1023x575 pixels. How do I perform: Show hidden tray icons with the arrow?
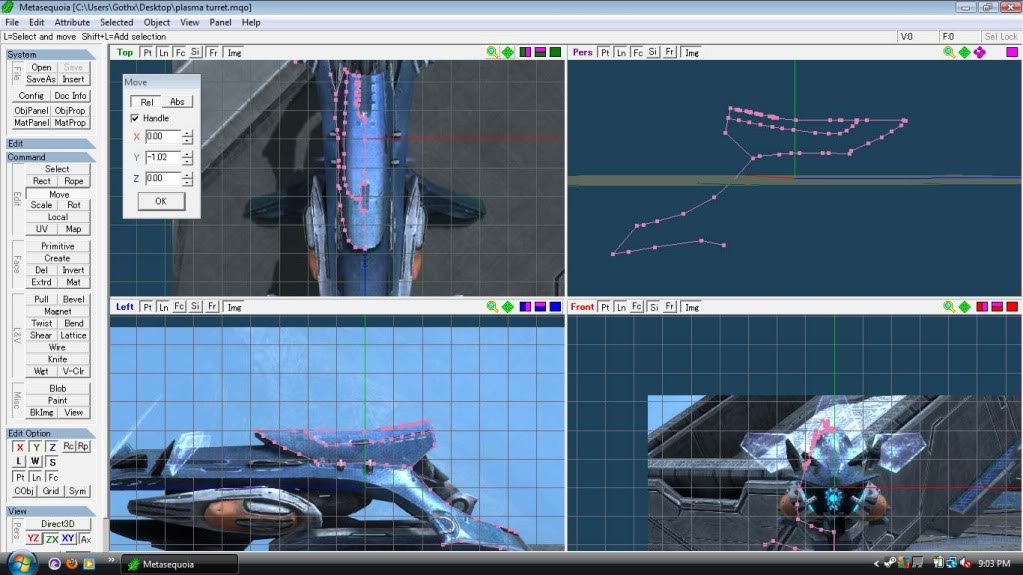(877, 563)
